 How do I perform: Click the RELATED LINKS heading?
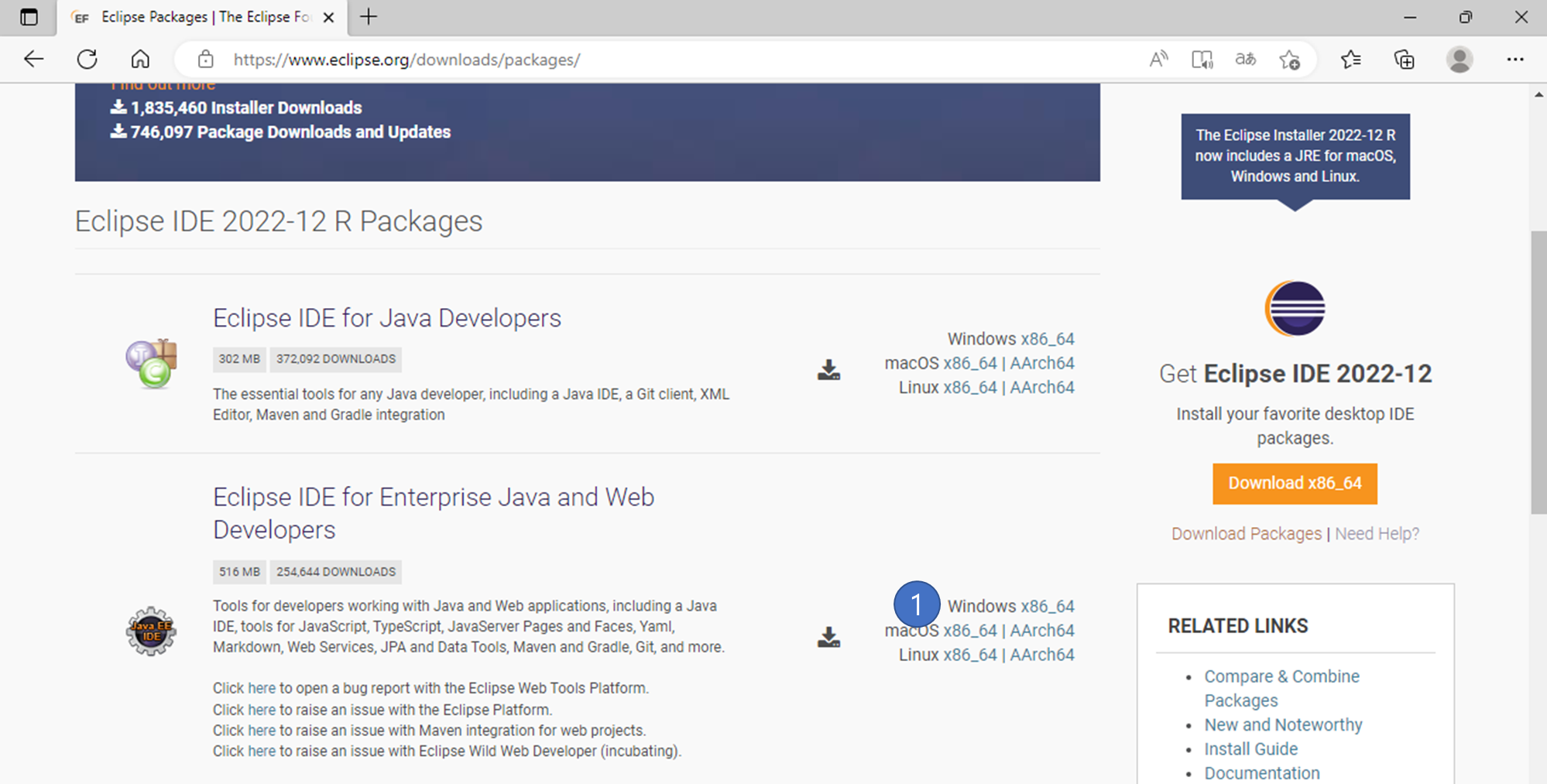tap(1237, 626)
